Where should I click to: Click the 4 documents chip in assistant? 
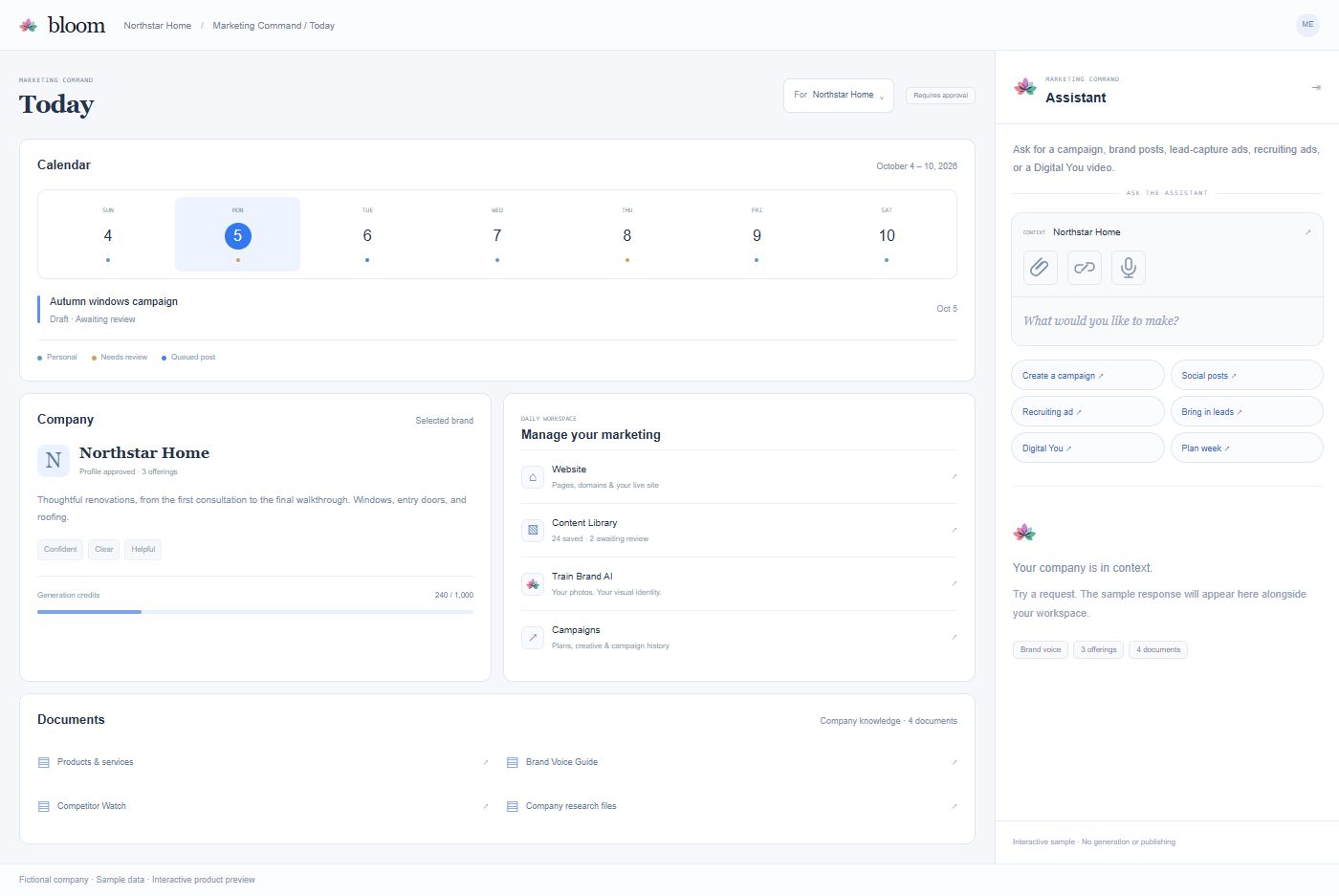click(1158, 649)
